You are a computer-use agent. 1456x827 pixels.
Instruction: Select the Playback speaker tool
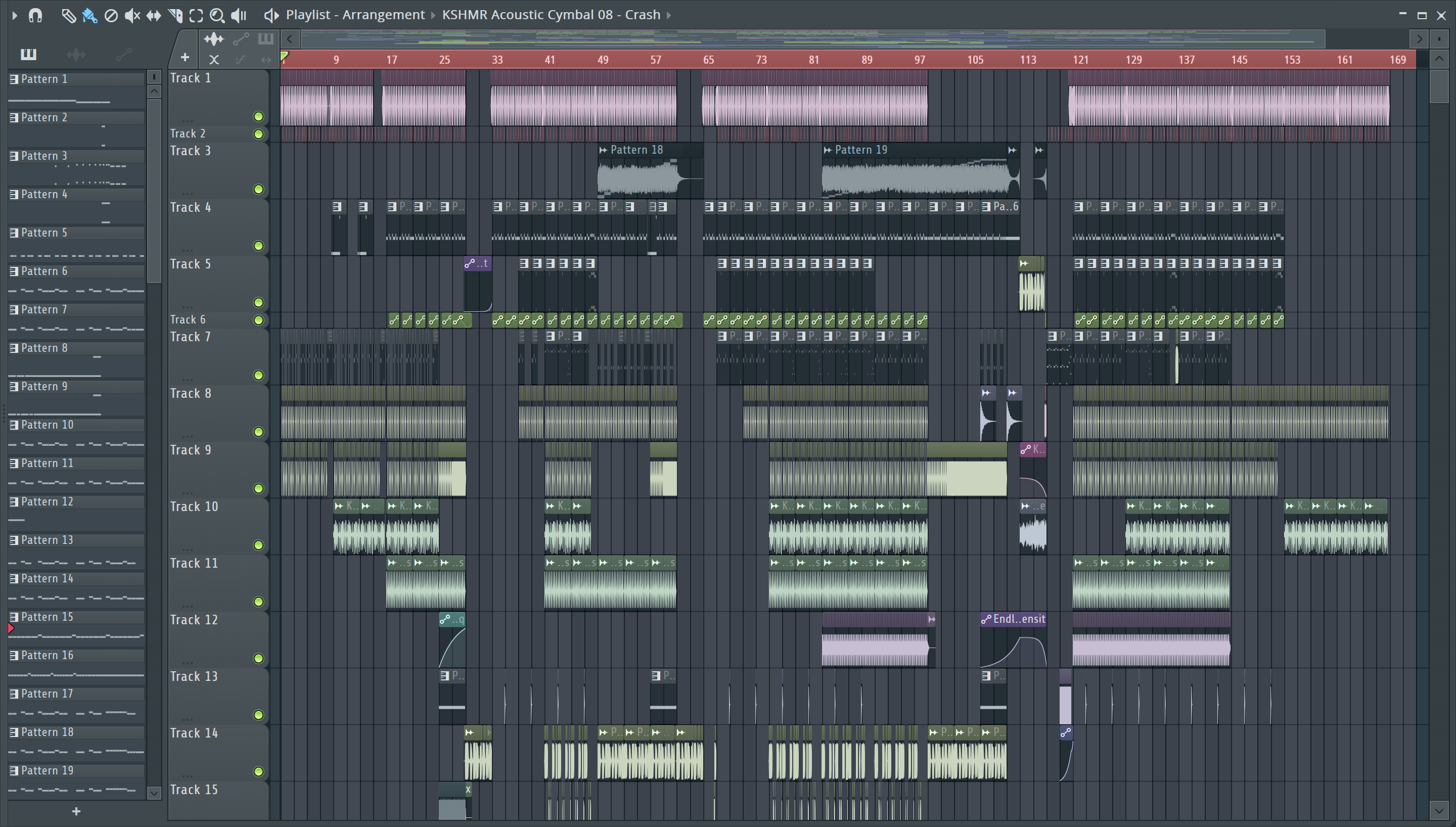click(239, 15)
